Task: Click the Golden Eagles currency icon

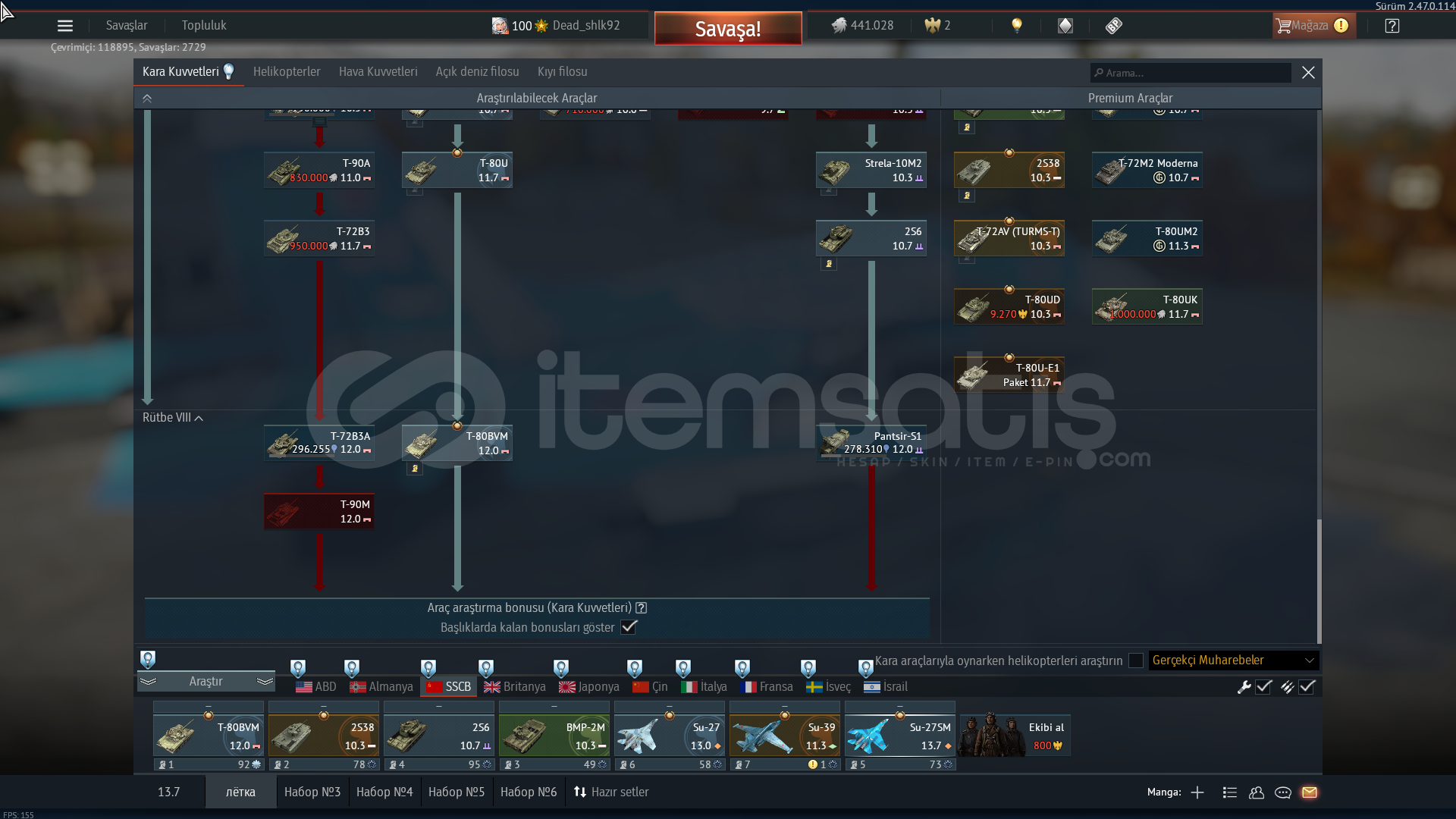Action: [x=932, y=26]
